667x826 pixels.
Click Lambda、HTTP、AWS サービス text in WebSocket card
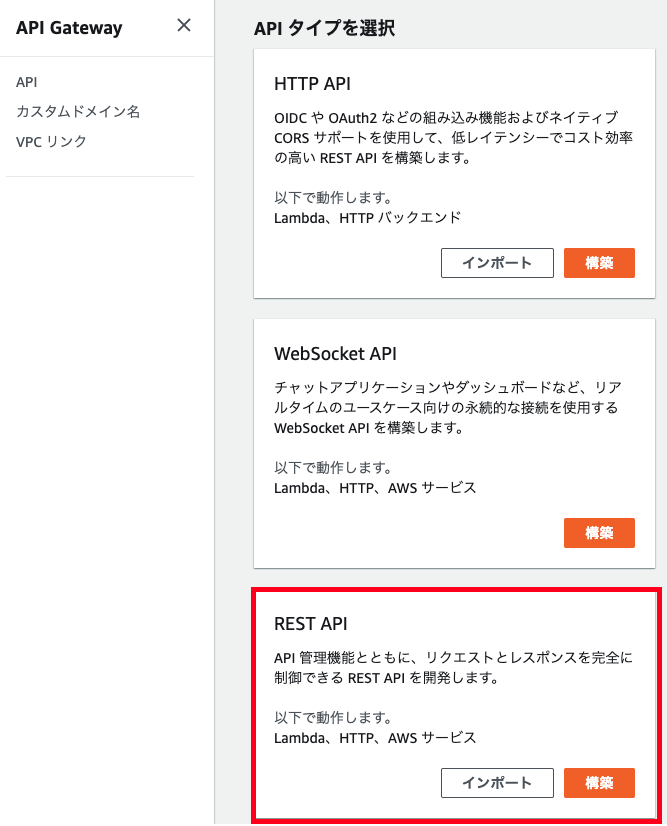pos(375,488)
